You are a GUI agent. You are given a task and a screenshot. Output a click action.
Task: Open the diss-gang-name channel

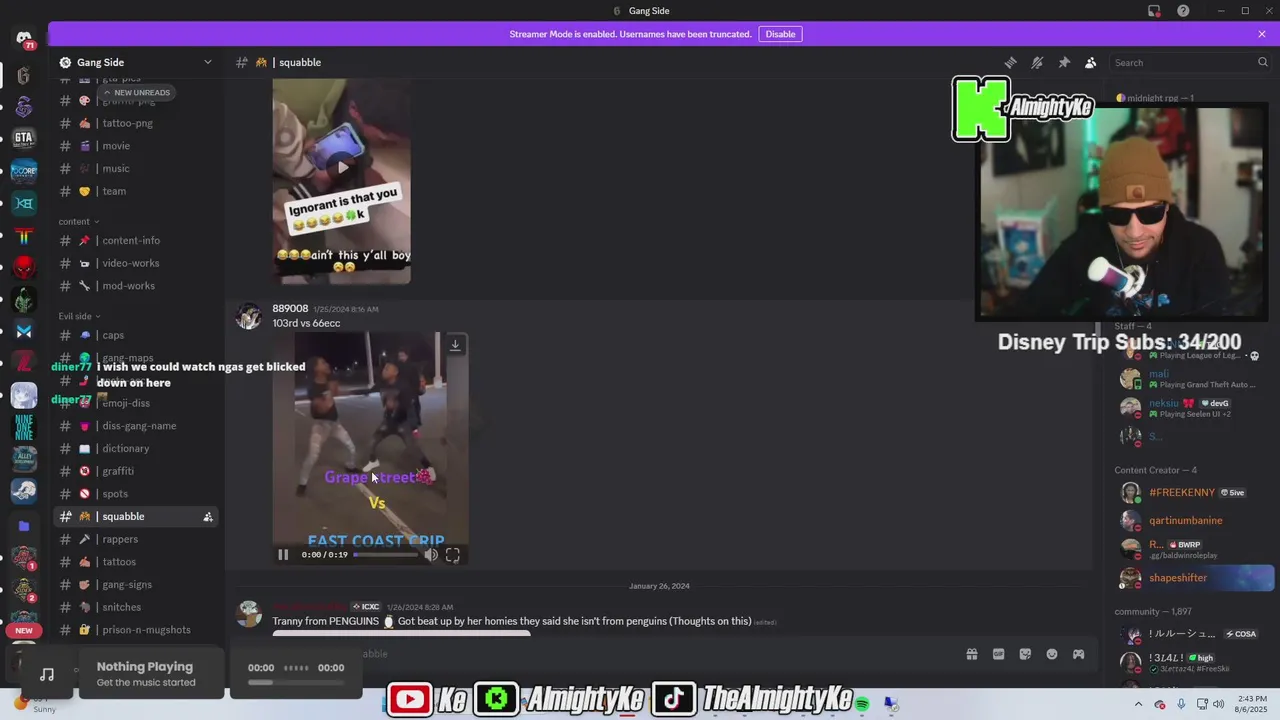pos(136,426)
